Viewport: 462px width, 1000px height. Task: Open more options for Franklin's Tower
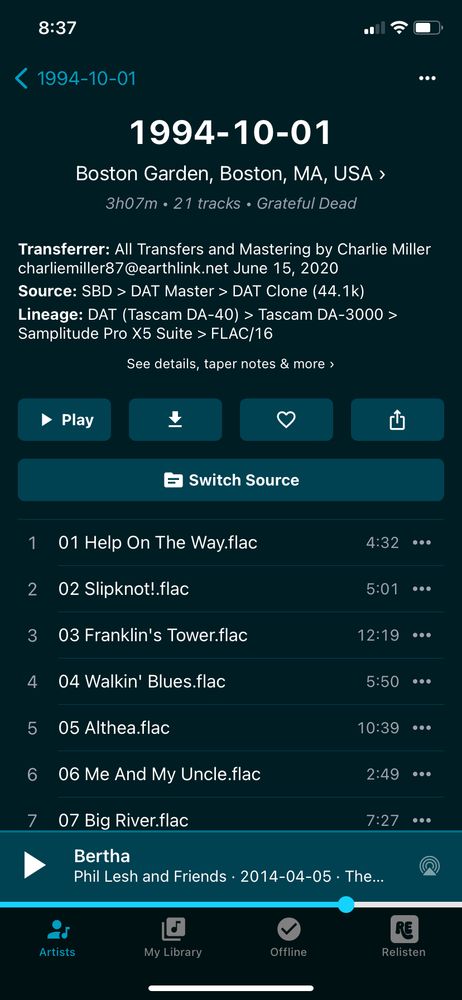(422, 635)
